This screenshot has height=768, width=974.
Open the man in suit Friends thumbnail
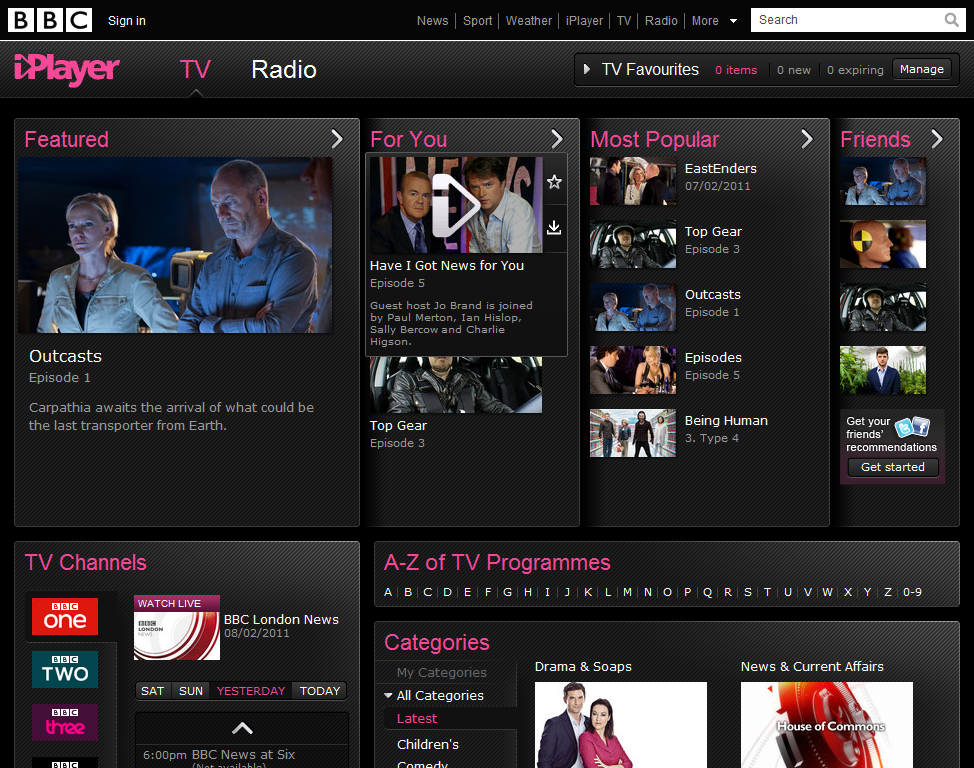(x=883, y=370)
